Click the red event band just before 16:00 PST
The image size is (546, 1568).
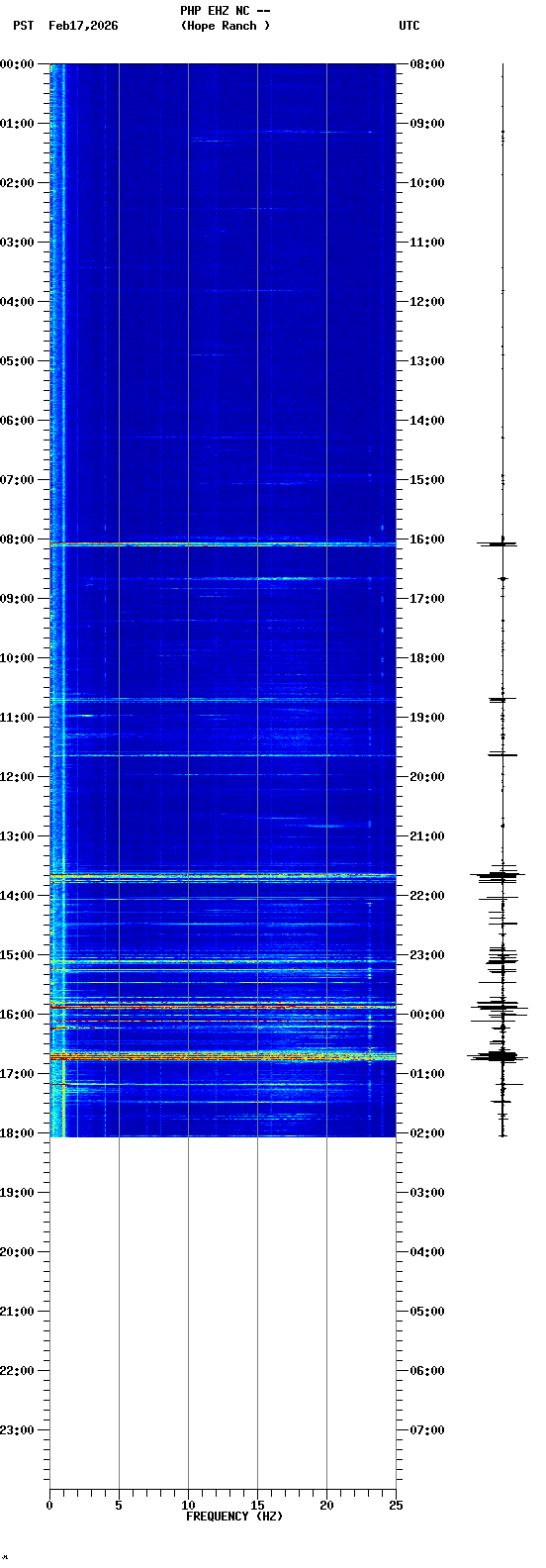pos(223,1006)
